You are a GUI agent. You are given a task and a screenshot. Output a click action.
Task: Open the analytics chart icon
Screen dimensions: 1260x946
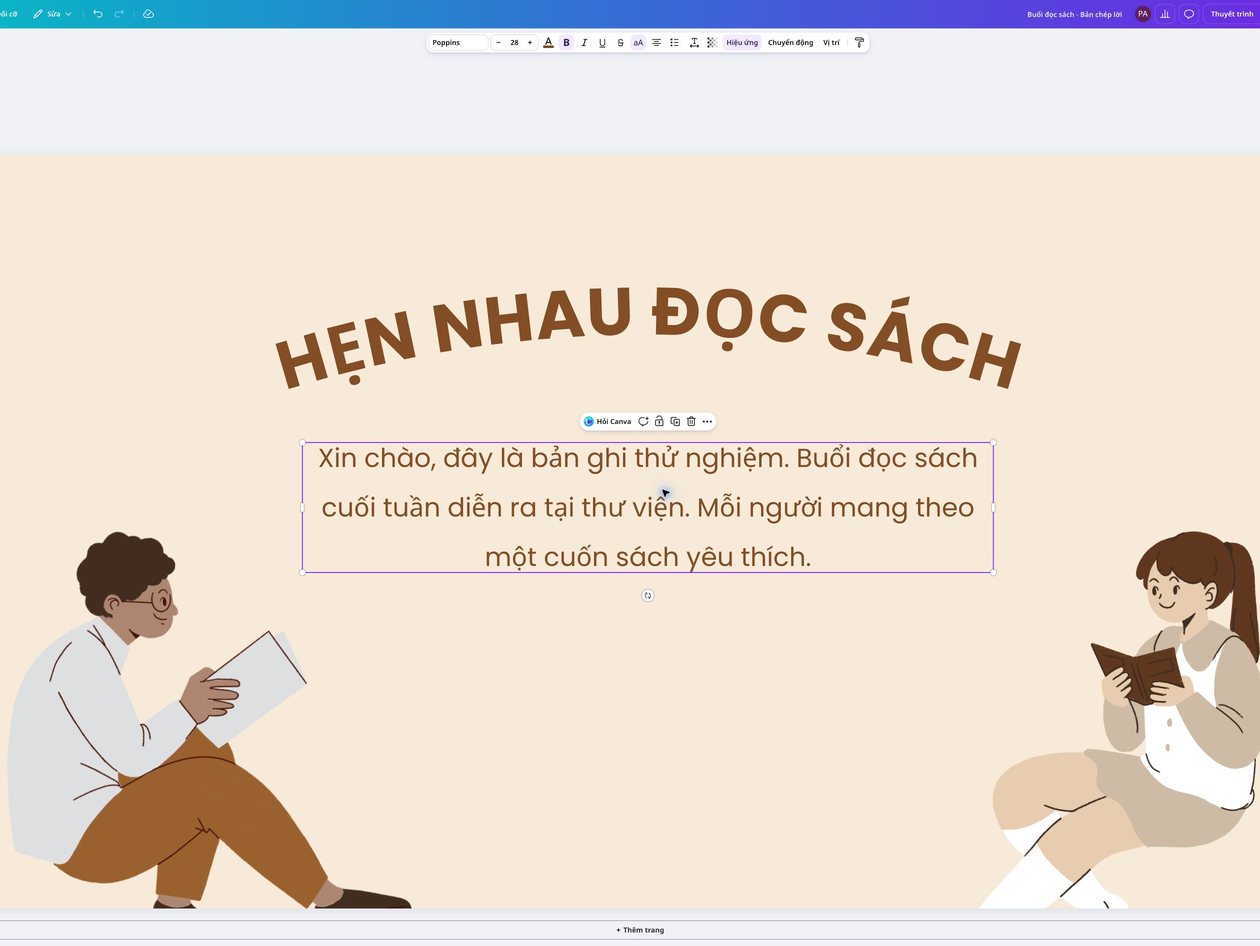1165,14
